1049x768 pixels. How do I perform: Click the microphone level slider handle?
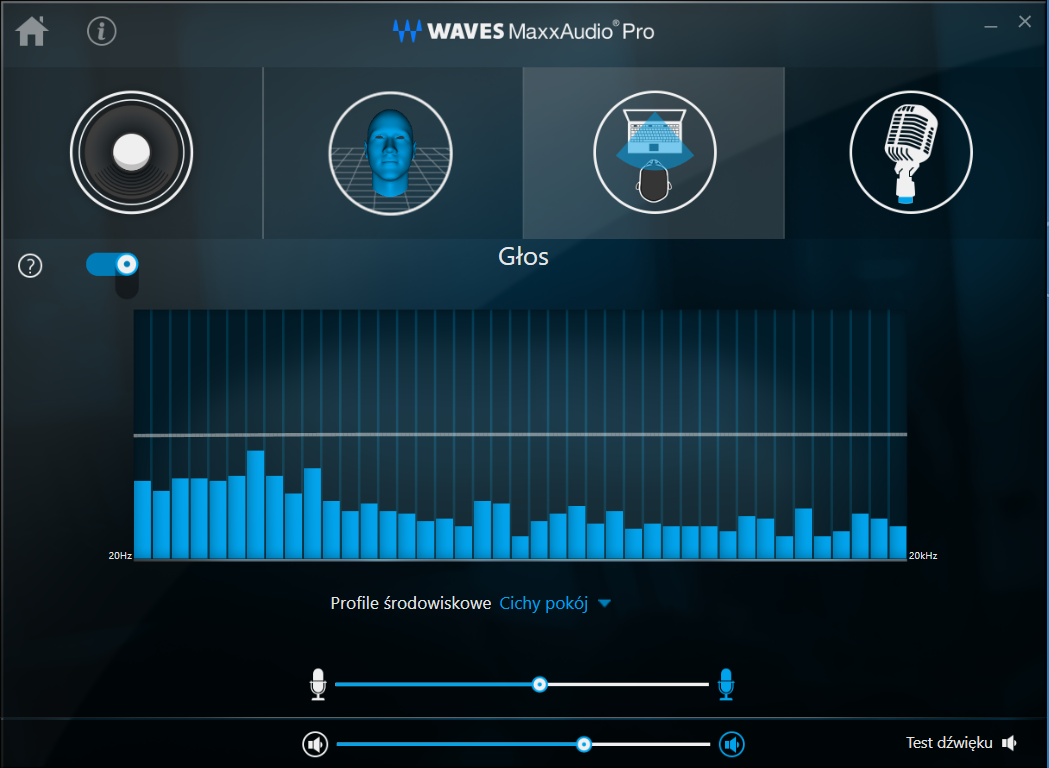(539, 684)
